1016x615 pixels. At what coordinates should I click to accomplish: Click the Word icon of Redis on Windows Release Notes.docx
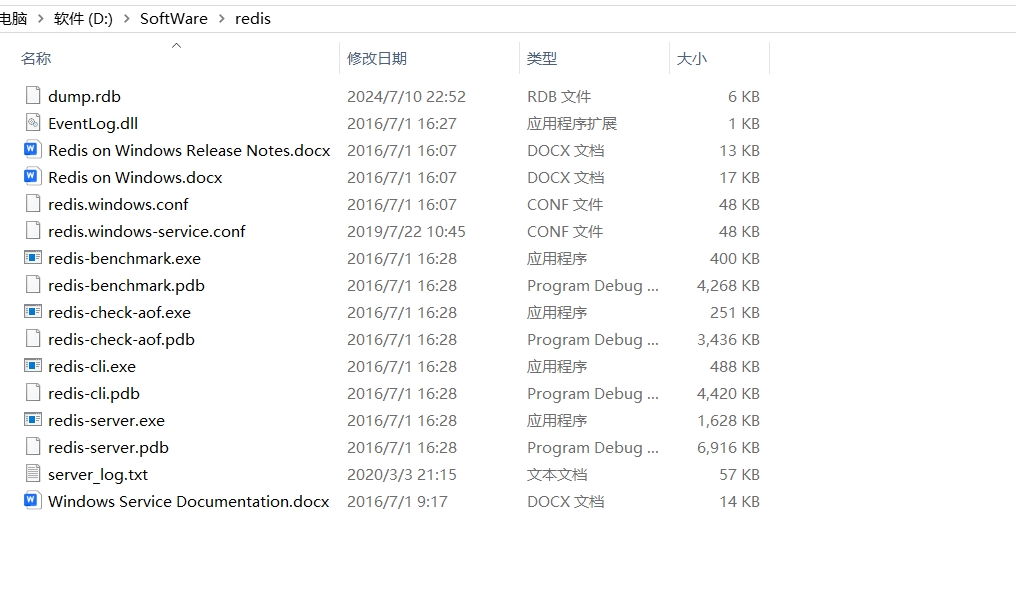pos(33,150)
